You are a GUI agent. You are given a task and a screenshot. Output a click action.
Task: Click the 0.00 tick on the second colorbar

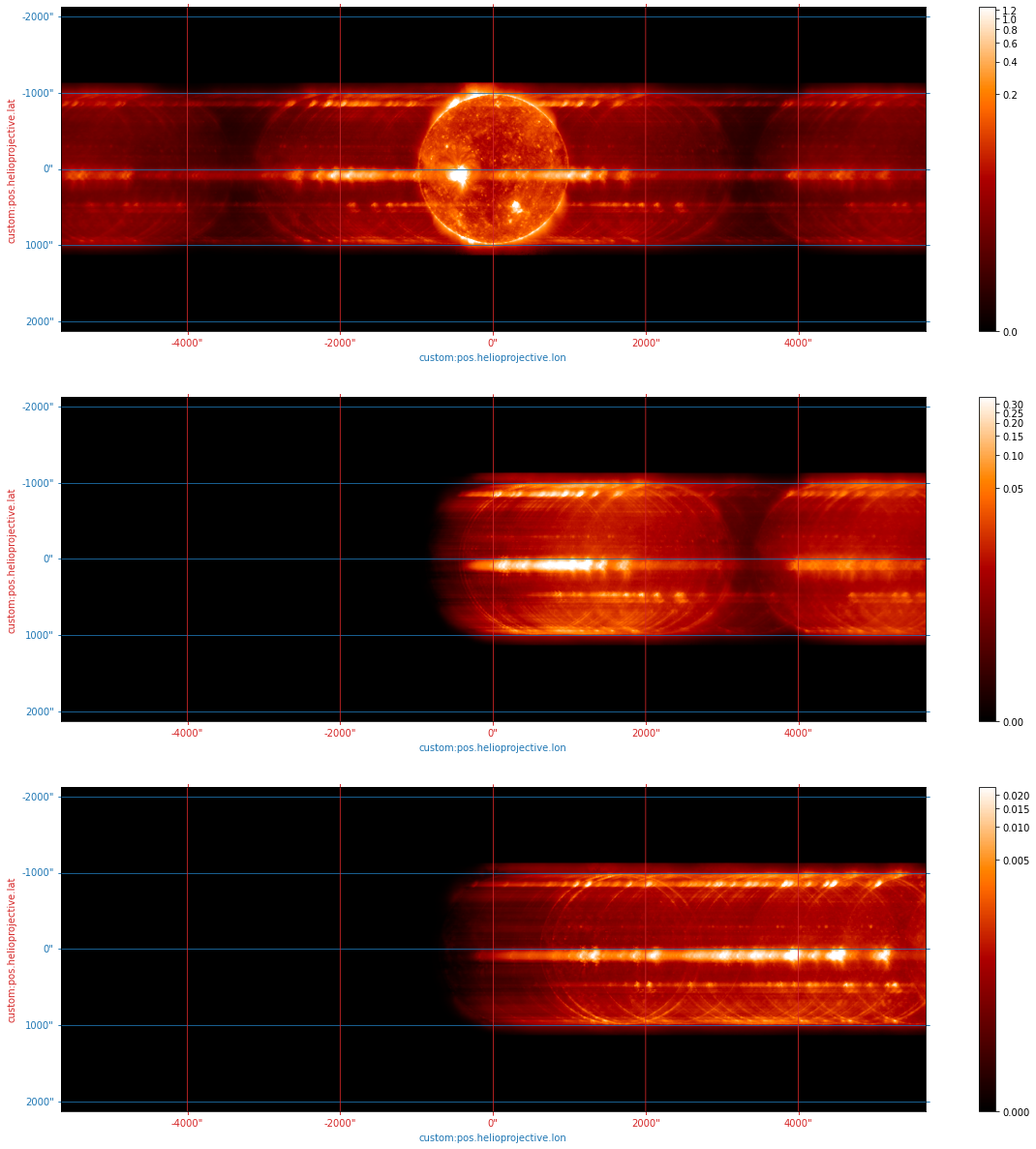coord(1013,722)
